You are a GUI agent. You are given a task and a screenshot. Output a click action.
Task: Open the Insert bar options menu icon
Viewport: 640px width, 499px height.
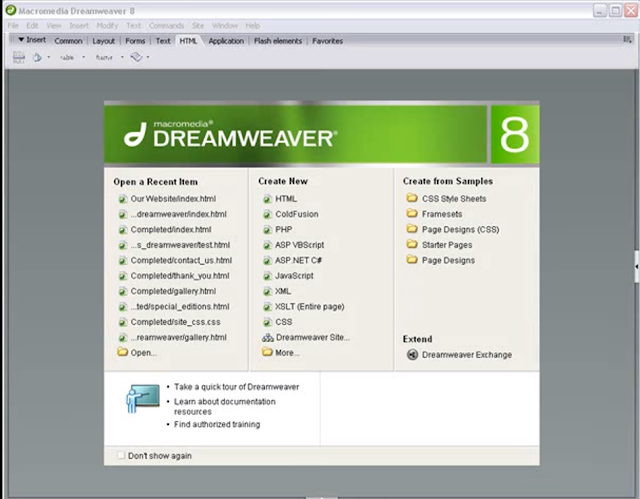pyautogui.click(x=627, y=40)
